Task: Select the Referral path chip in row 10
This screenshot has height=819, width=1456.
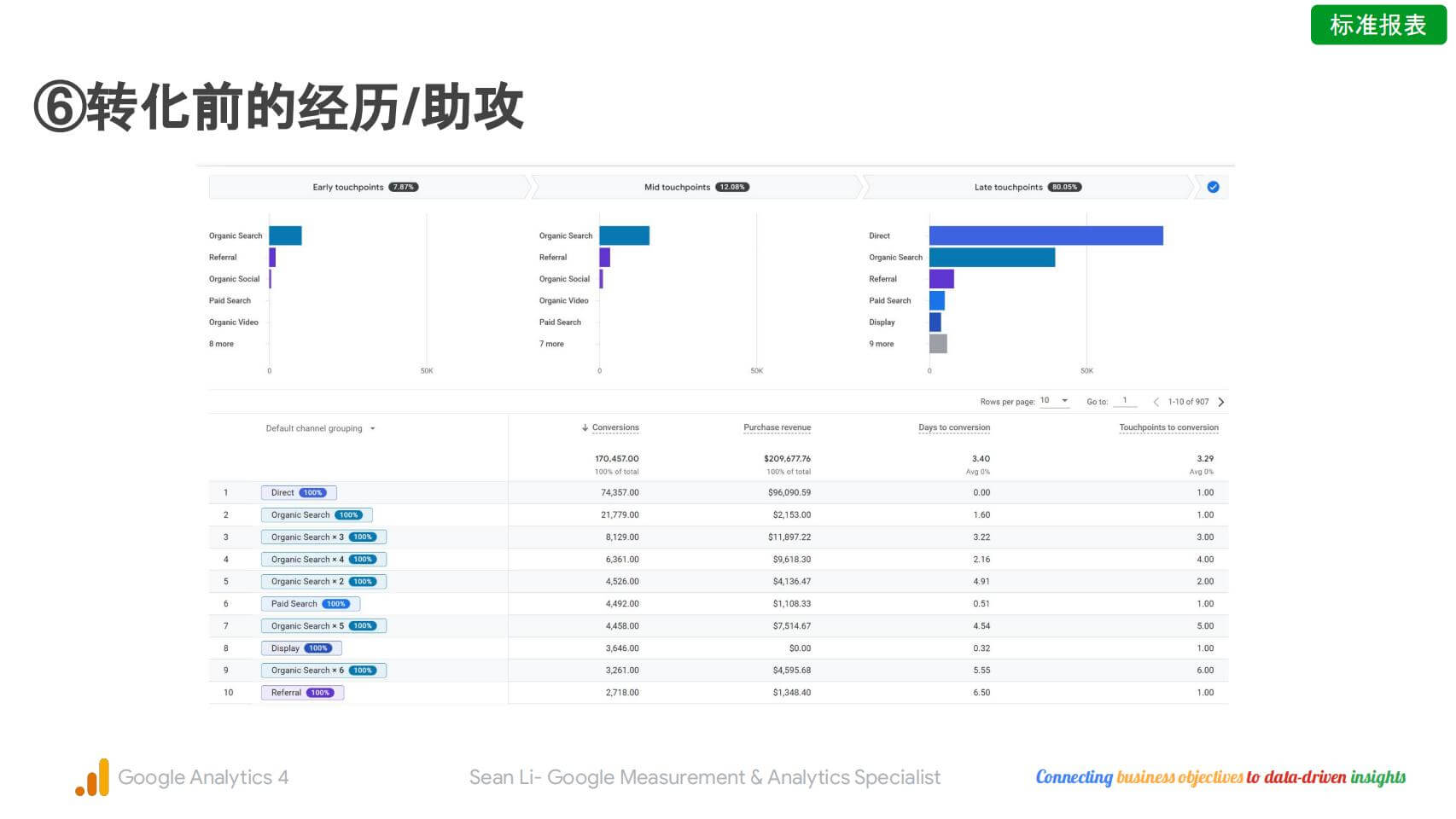Action: pyautogui.click(x=302, y=692)
